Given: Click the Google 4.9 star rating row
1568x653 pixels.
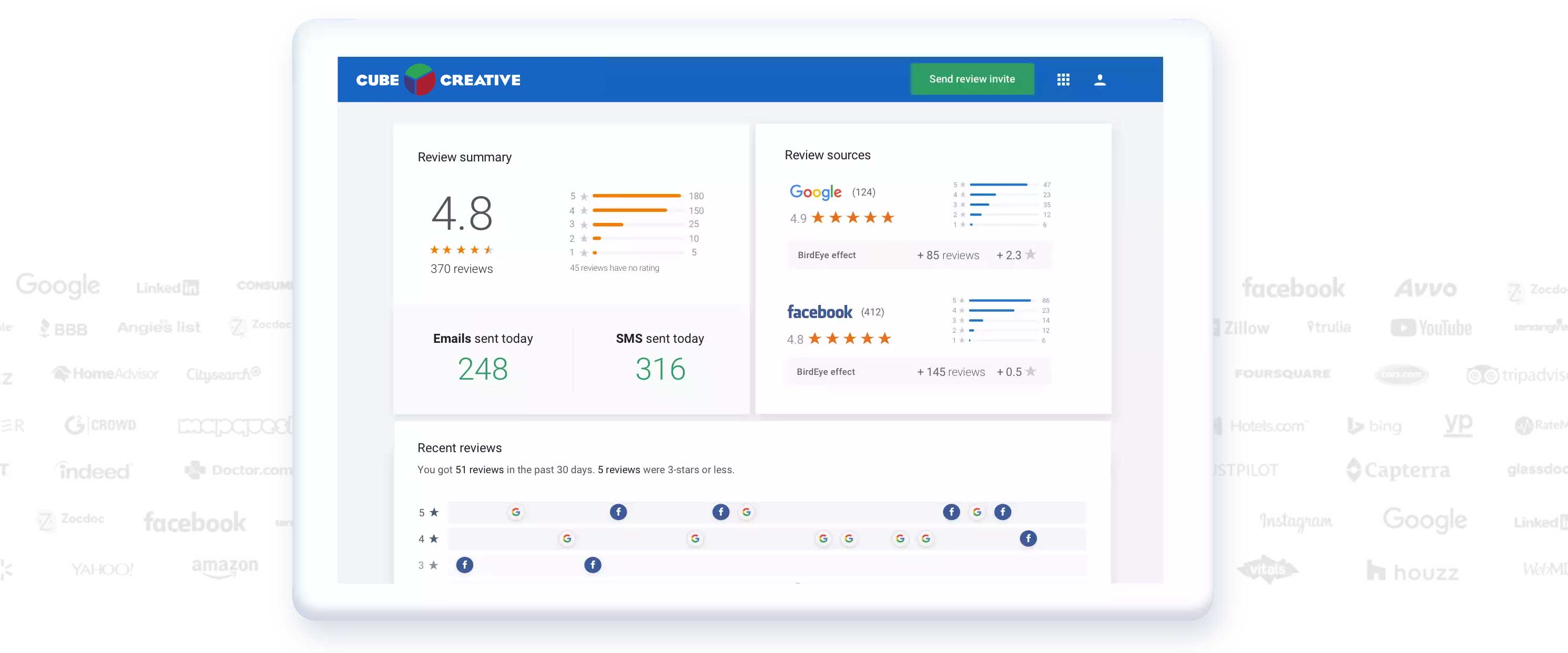Looking at the screenshot, I should [x=842, y=218].
